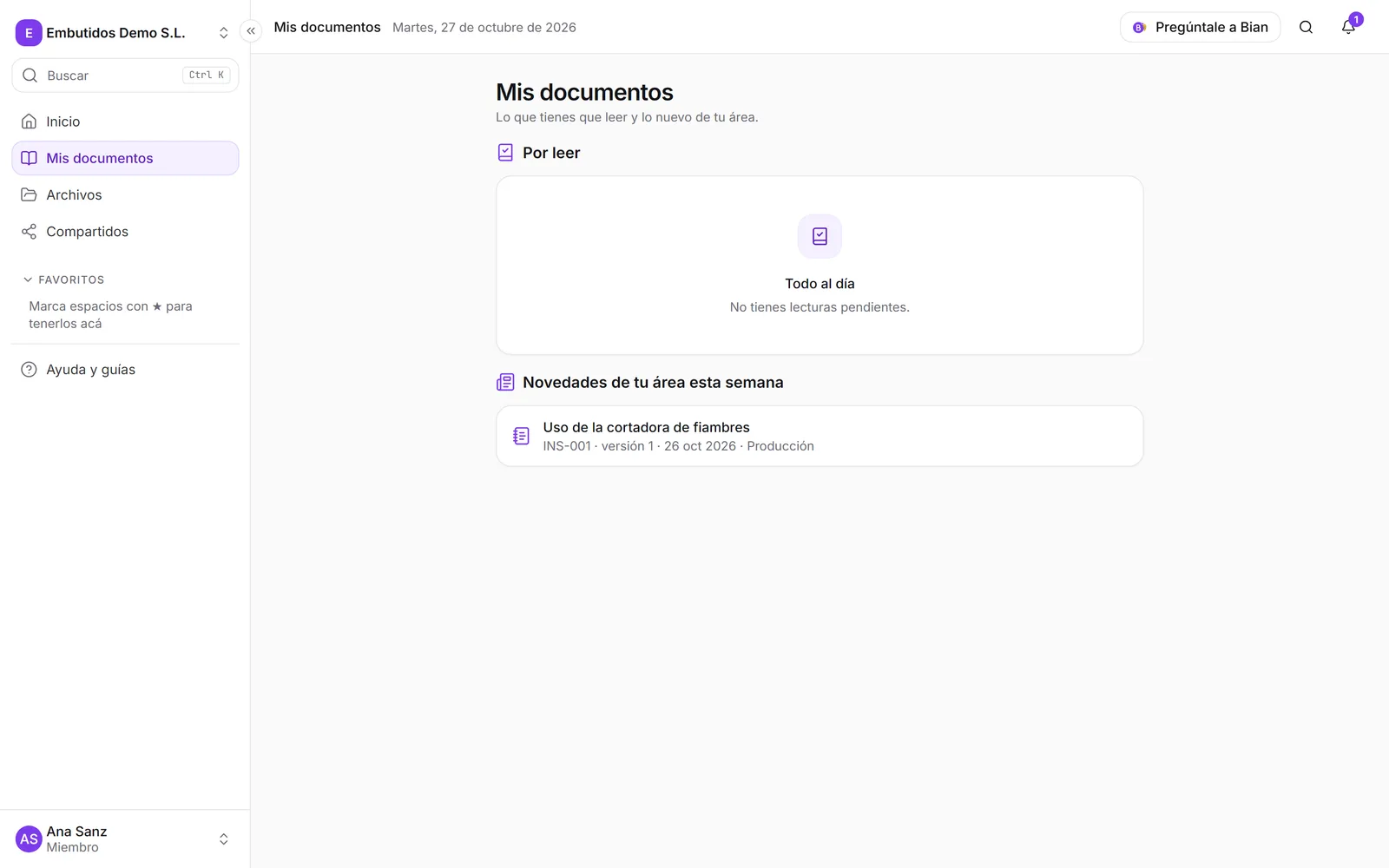Click the search magnifier in top bar
Image resolution: width=1389 pixels, height=868 pixels.
pyautogui.click(x=1306, y=27)
